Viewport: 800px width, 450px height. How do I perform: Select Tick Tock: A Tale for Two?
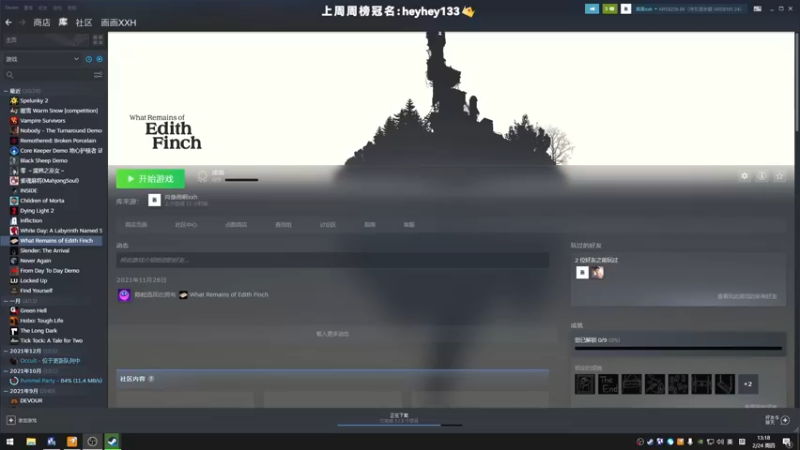point(54,341)
